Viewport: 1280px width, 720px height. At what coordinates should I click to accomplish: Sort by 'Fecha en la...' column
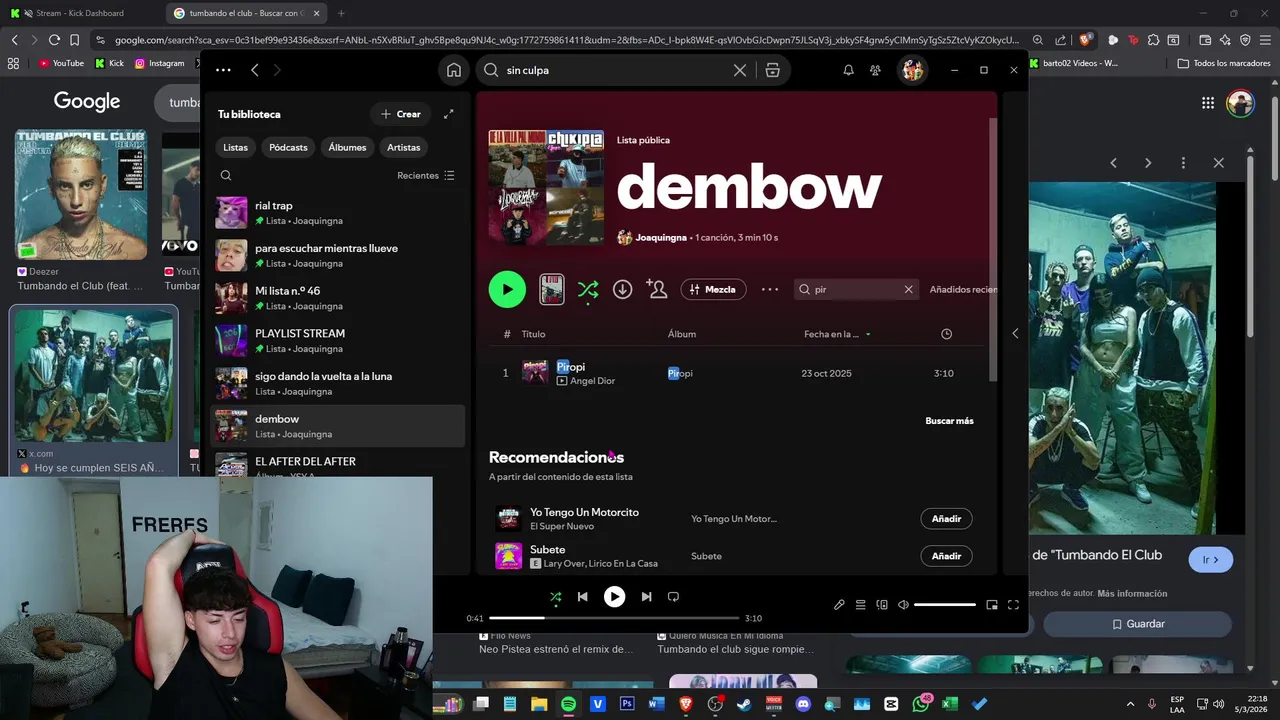pyautogui.click(x=836, y=334)
